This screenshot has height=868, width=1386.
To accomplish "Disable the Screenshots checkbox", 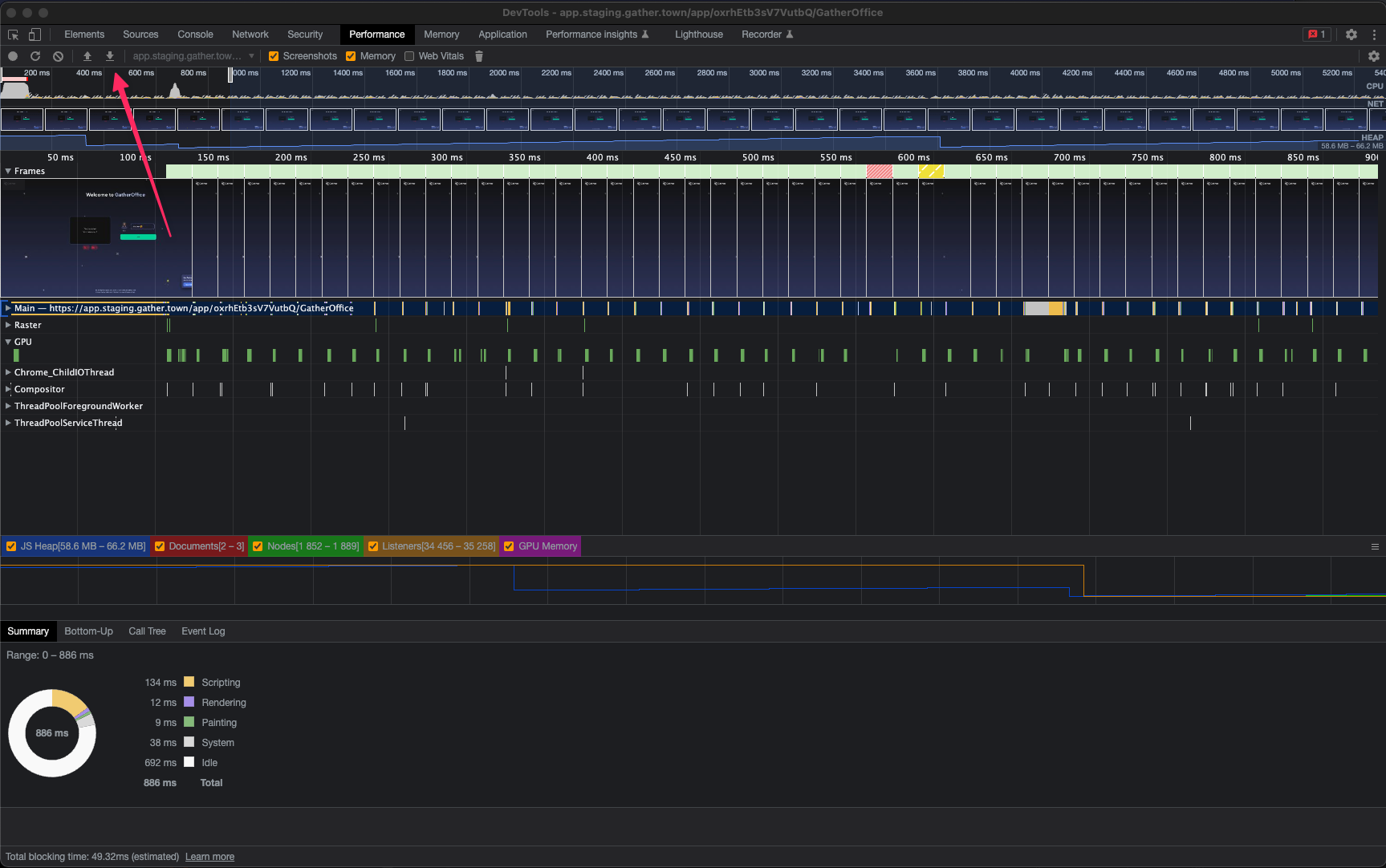I will click(x=274, y=56).
